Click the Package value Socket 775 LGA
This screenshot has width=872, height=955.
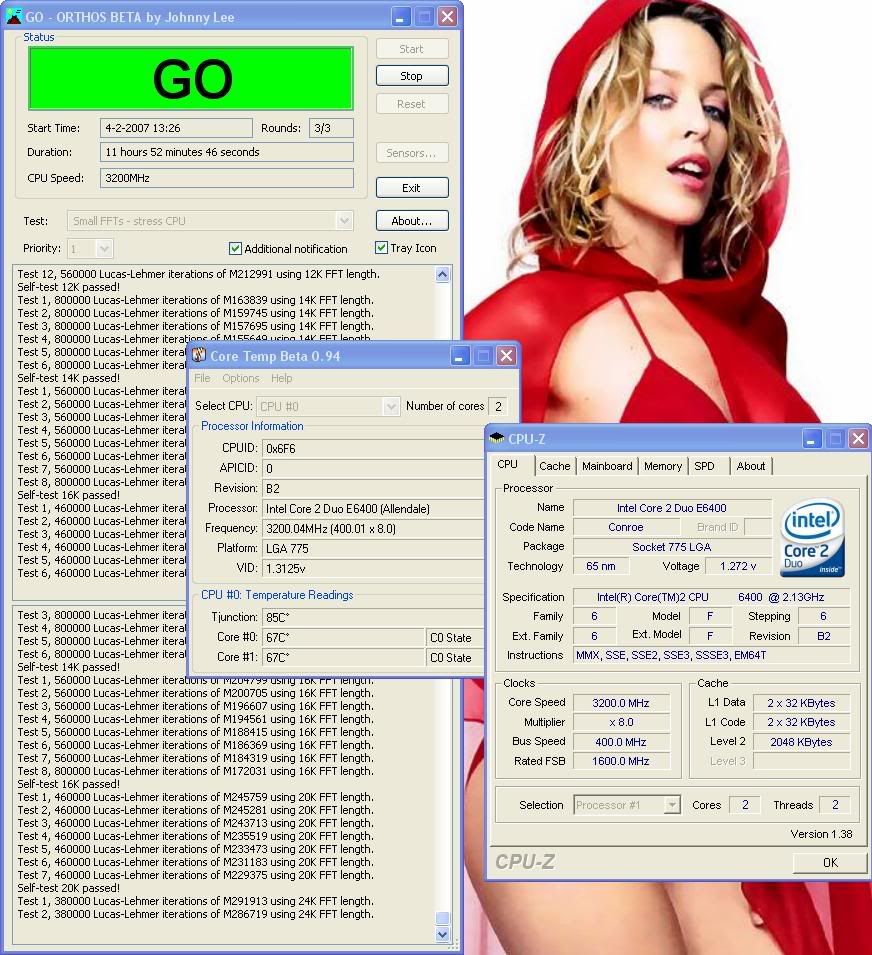pos(672,547)
